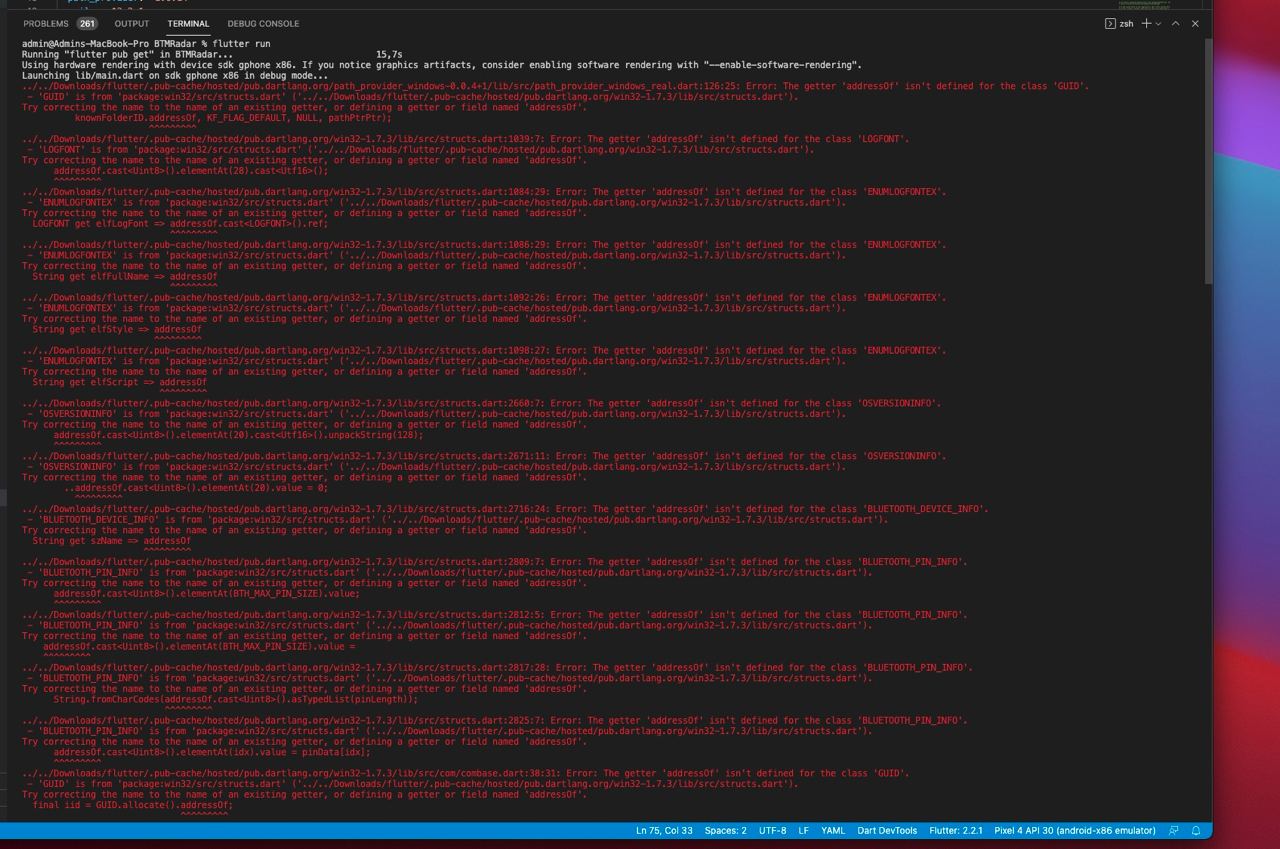The width and height of the screenshot is (1280, 849).
Task: Click the 'Running "flutter pub get"' line
Action: [212, 54]
